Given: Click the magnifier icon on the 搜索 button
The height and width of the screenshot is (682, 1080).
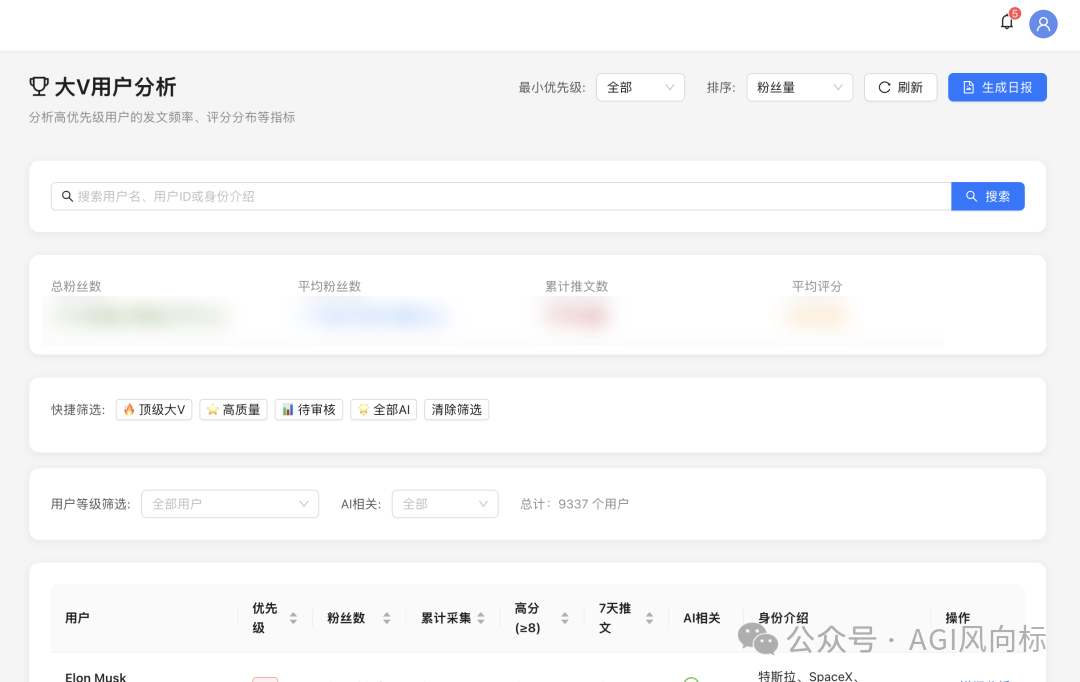Looking at the screenshot, I should click(x=969, y=196).
